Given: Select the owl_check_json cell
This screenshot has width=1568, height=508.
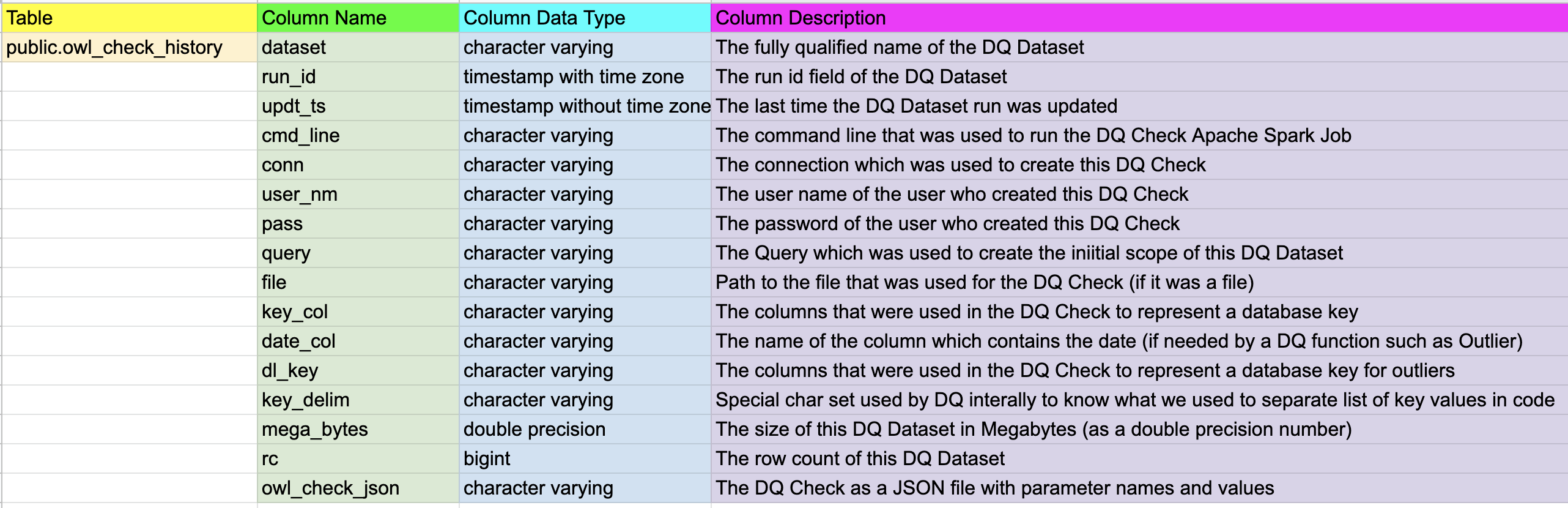Looking at the screenshot, I should (x=358, y=488).
